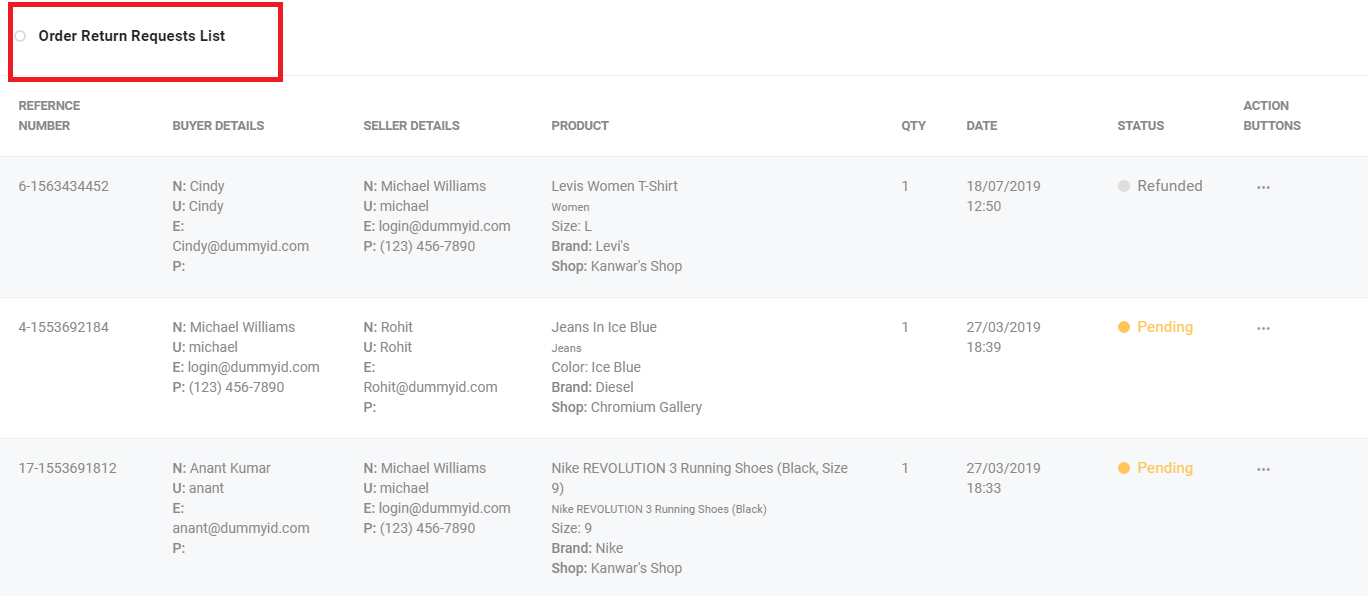Click the Date column header
This screenshot has width=1368, height=596.
982,126
